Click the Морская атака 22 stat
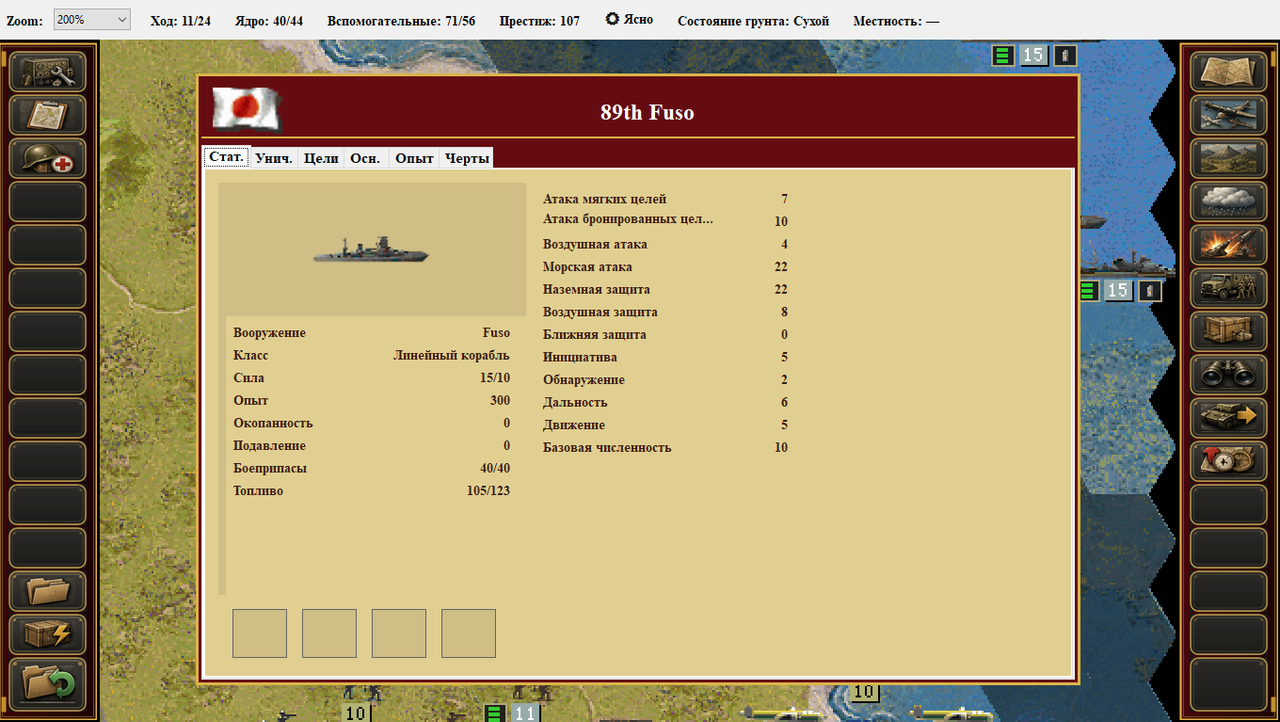 point(665,267)
